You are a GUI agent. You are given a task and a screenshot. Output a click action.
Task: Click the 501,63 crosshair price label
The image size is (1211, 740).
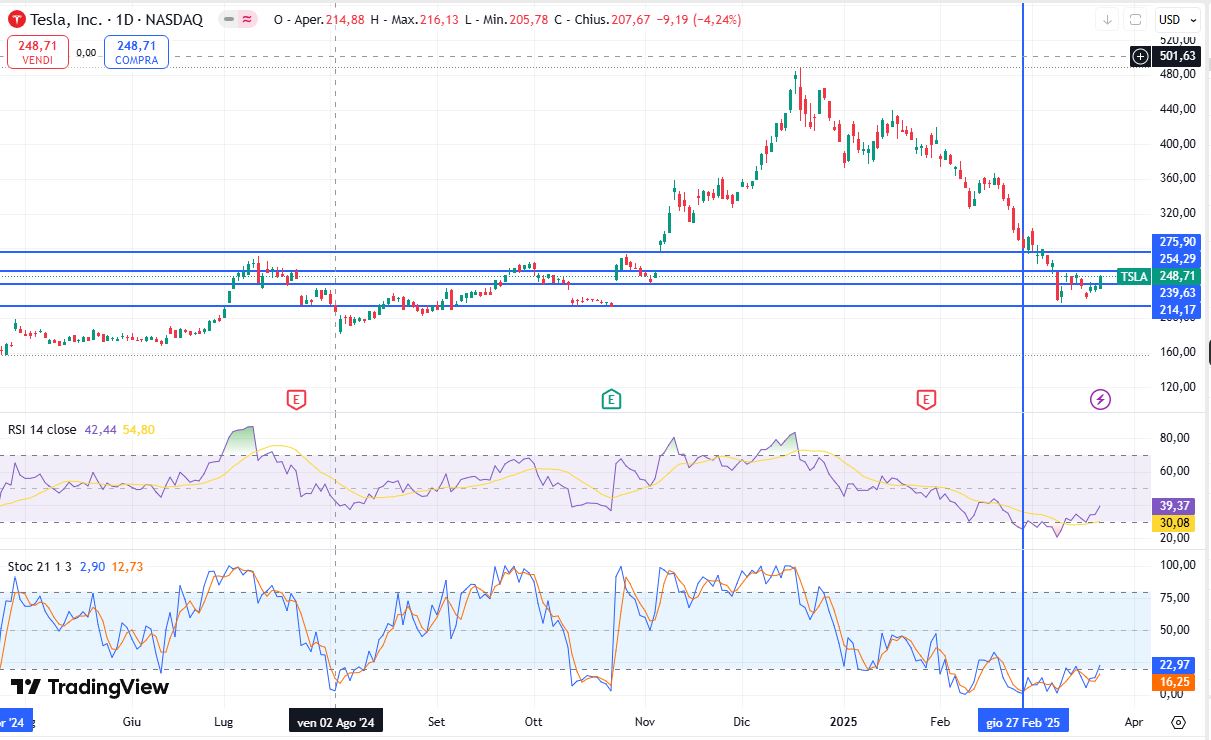click(x=1178, y=56)
